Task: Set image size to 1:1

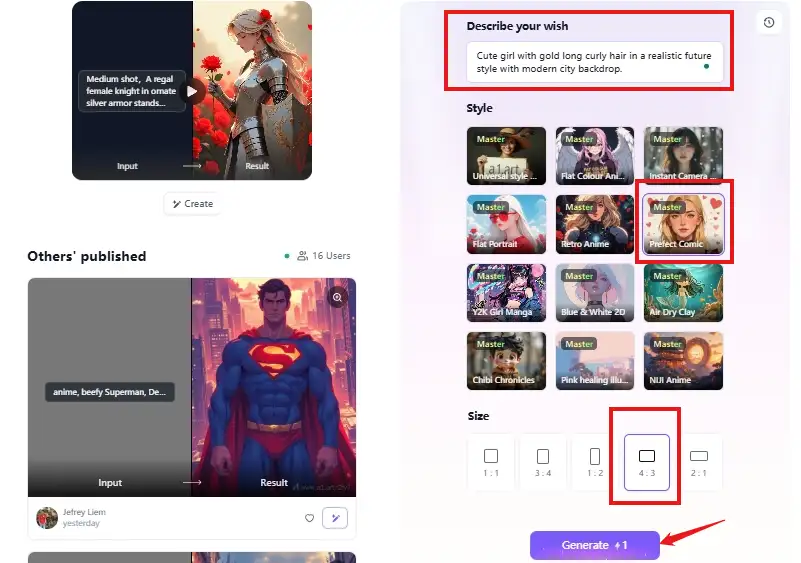Action: 491,462
